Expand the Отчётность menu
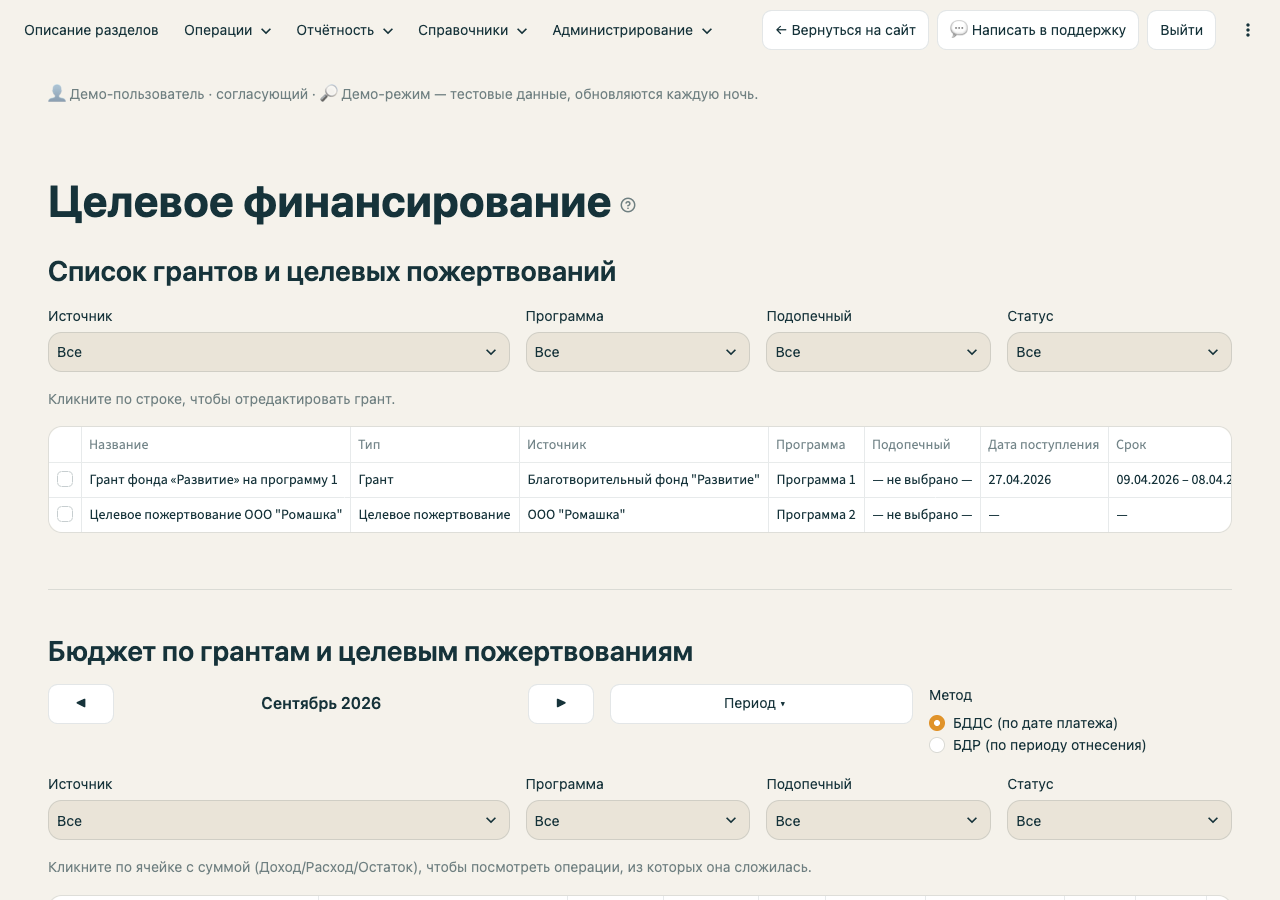 pyautogui.click(x=345, y=30)
